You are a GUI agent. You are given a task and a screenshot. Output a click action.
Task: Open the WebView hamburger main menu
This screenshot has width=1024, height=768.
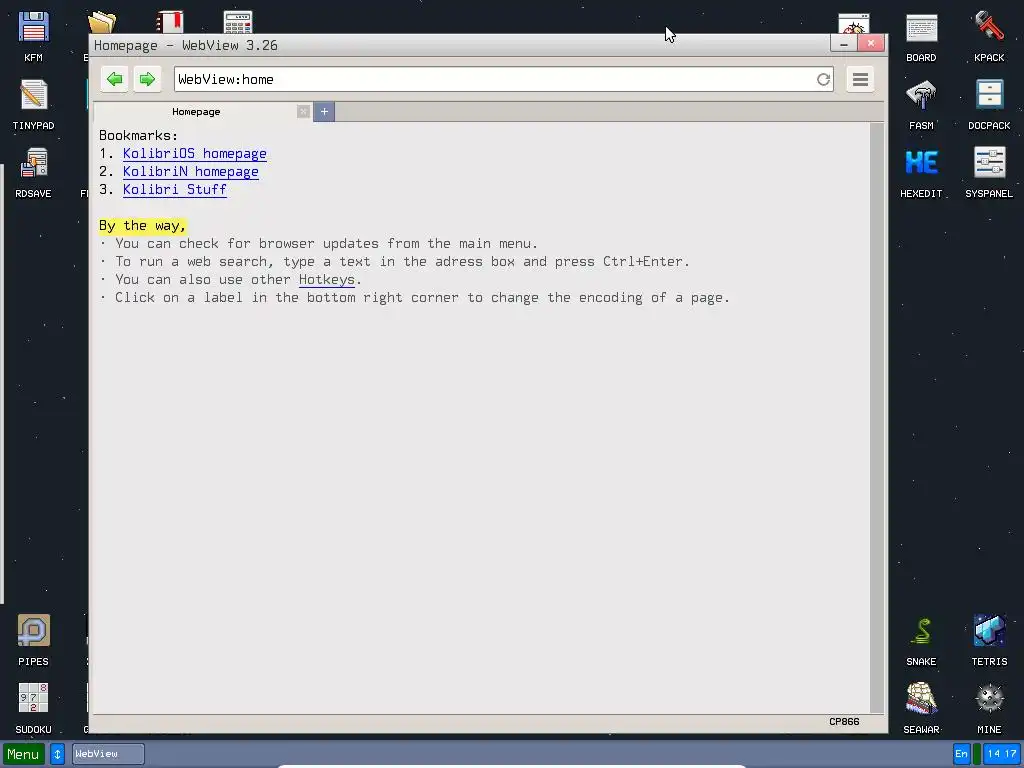(x=860, y=79)
